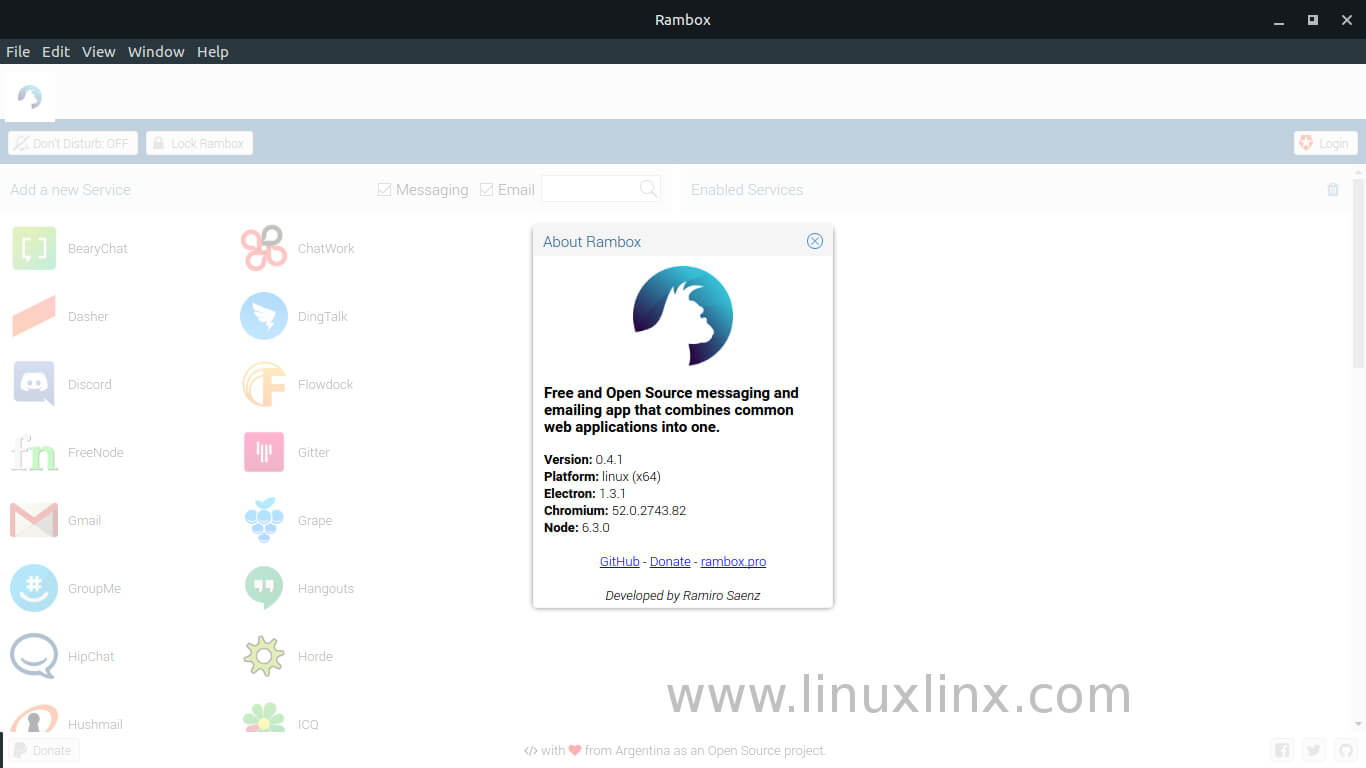Image resolution: width=1366 pixels, height=768 pixels.
Task: Click the Rambox logo in About dialog
Action: (683, 316)
